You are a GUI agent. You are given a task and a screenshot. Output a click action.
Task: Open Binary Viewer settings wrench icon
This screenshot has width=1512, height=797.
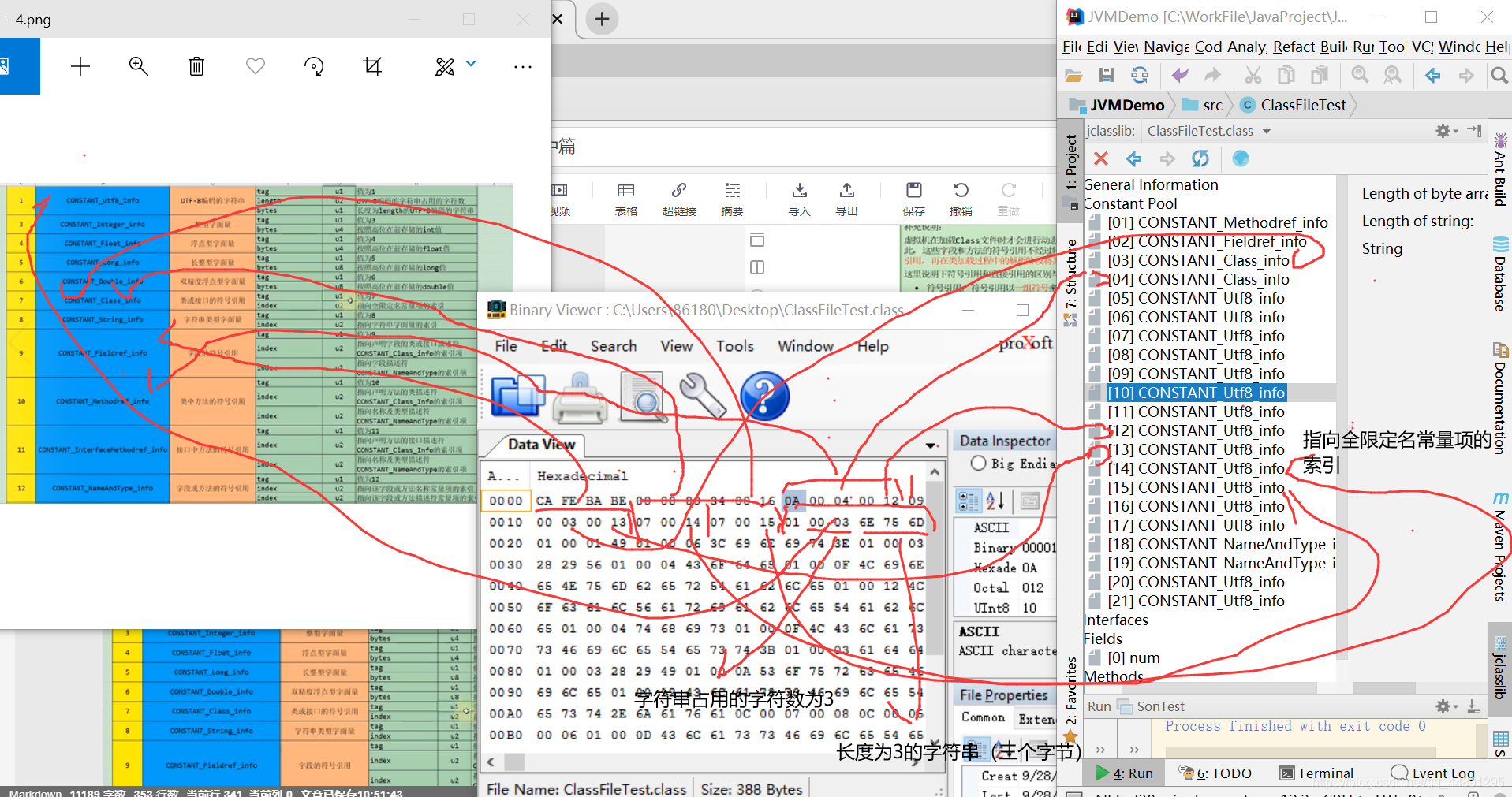point(702,396)
